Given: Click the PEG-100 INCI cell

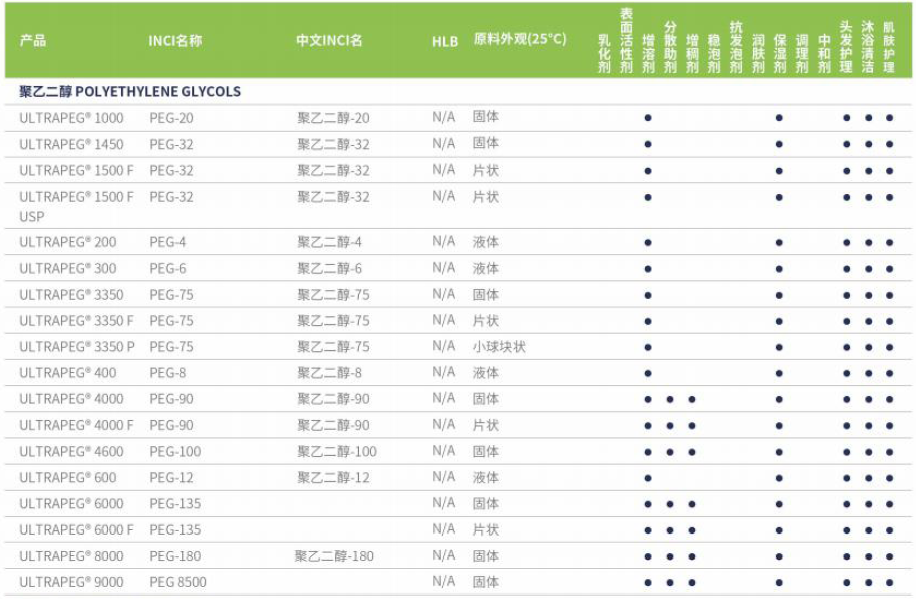Looking at the screenshot, I should pyautogui.click(x=175, y=451).
